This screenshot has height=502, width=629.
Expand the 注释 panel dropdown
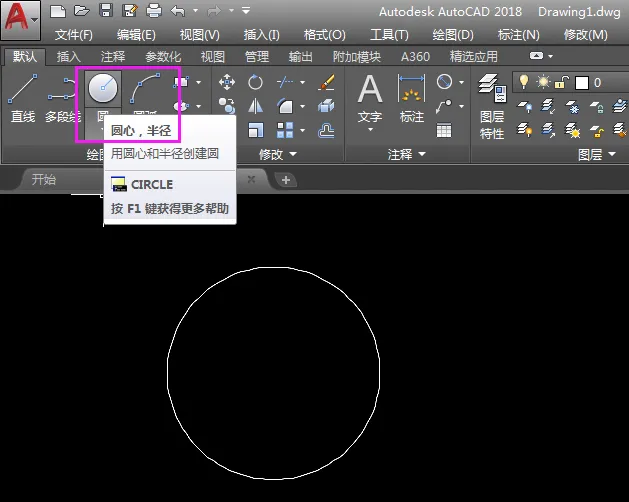pyautogui.click(x=422, y=154)
